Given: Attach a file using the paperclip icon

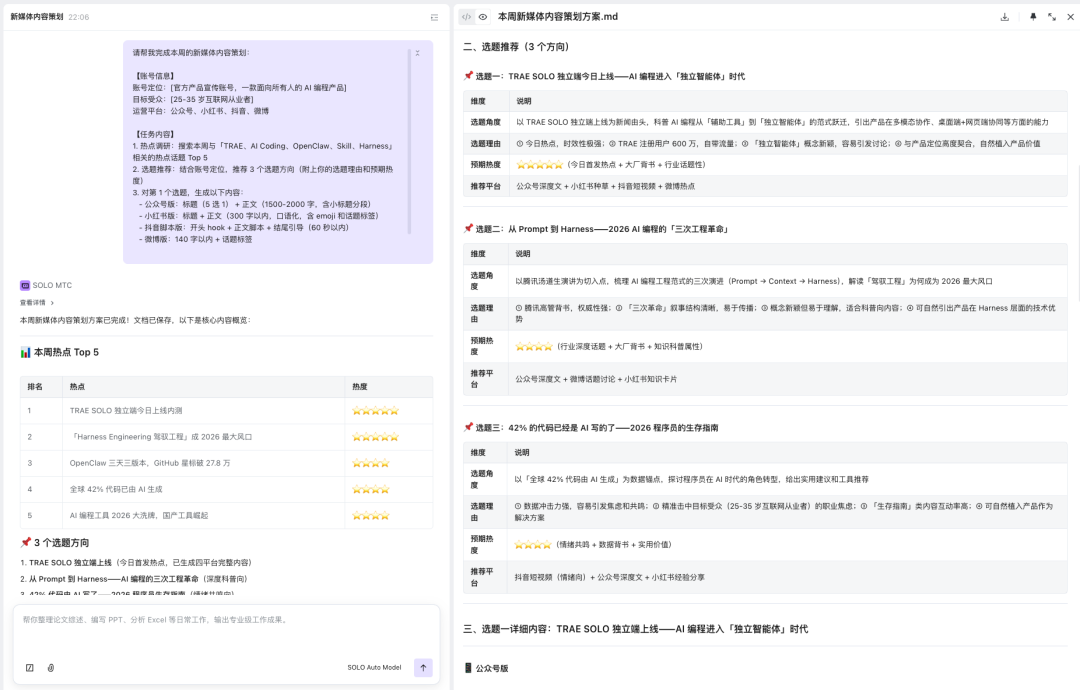Looking at the screenshot, I should (50, 667).
